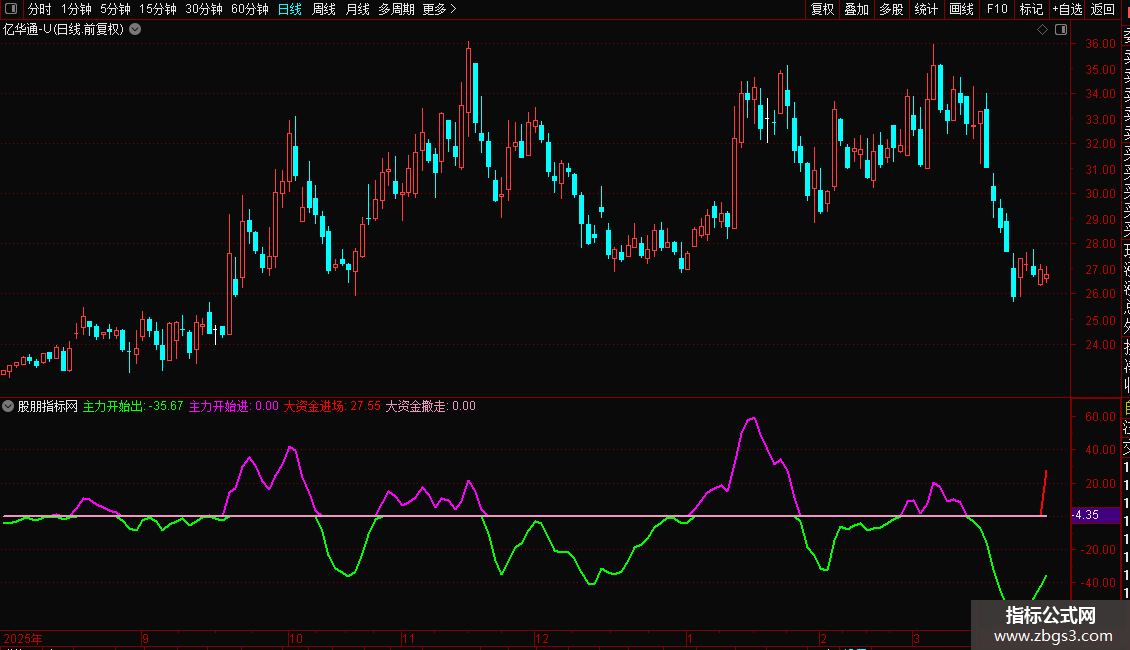Image resolution: width=1130 pixels, height=650 pixels.
Task: Add stock with +自选 button
Action: 1067,9
